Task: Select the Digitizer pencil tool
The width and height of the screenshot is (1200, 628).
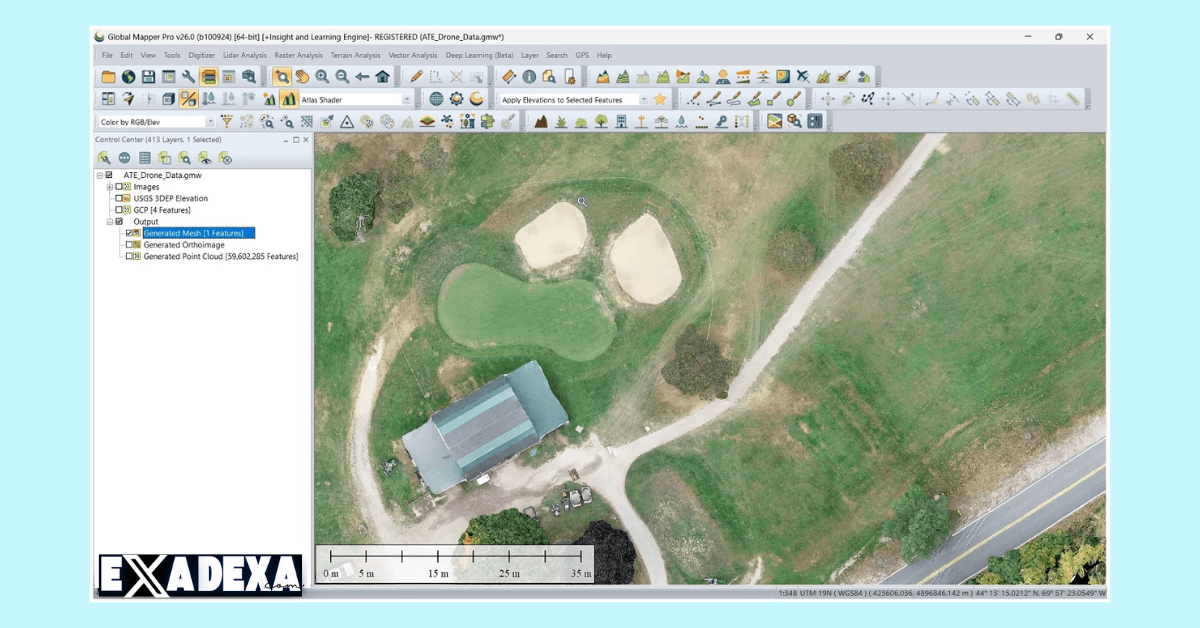Action: tap(416, 77)
